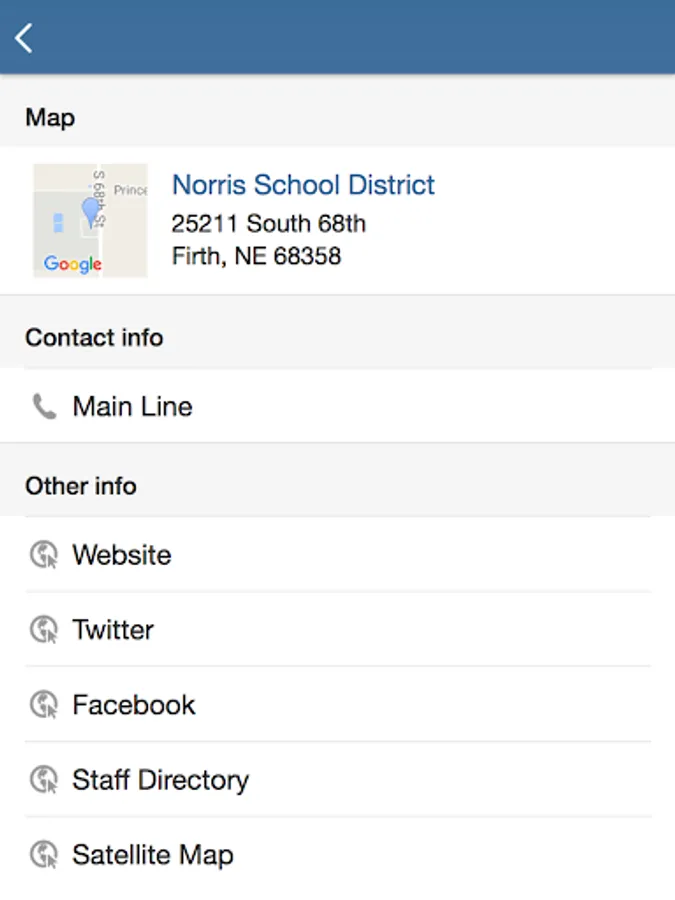675x900 pixels.
Task: Click the globe icon next to Facebook
Action: coord(44,705)
